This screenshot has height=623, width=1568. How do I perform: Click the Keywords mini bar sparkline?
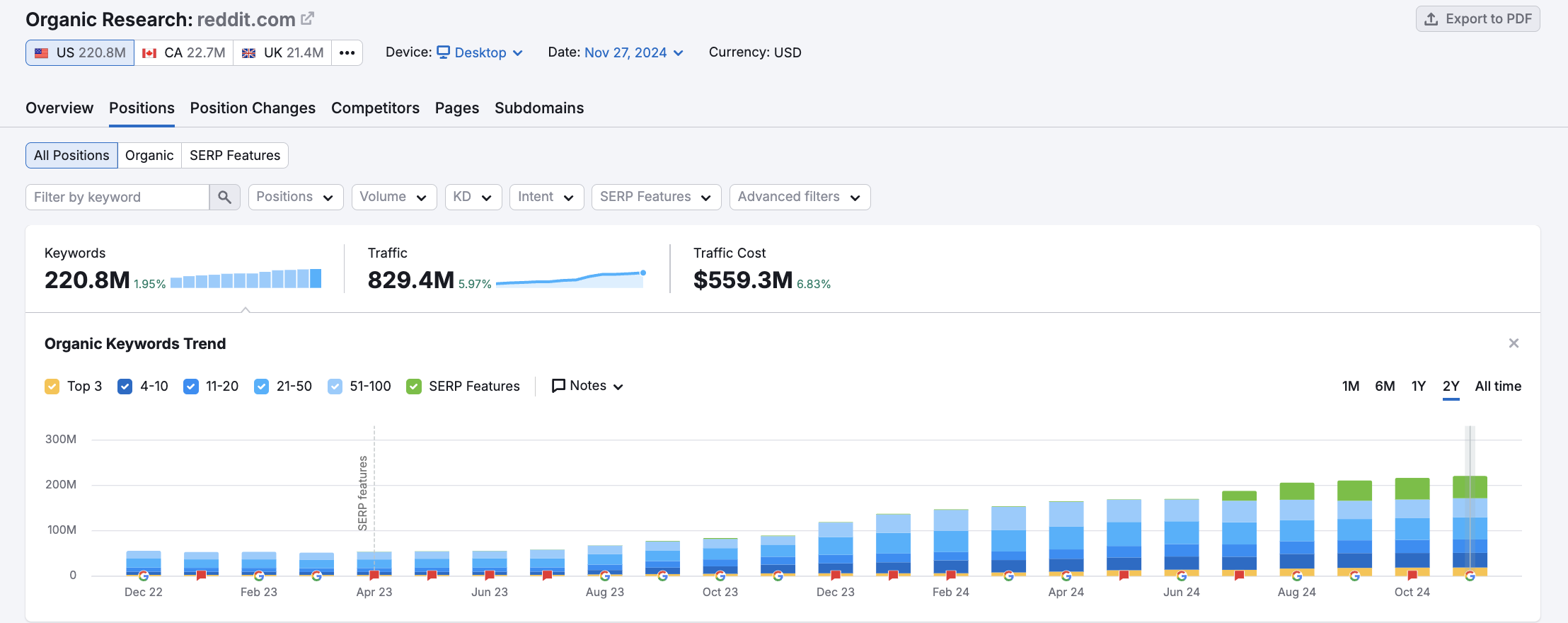pos(246,278)
